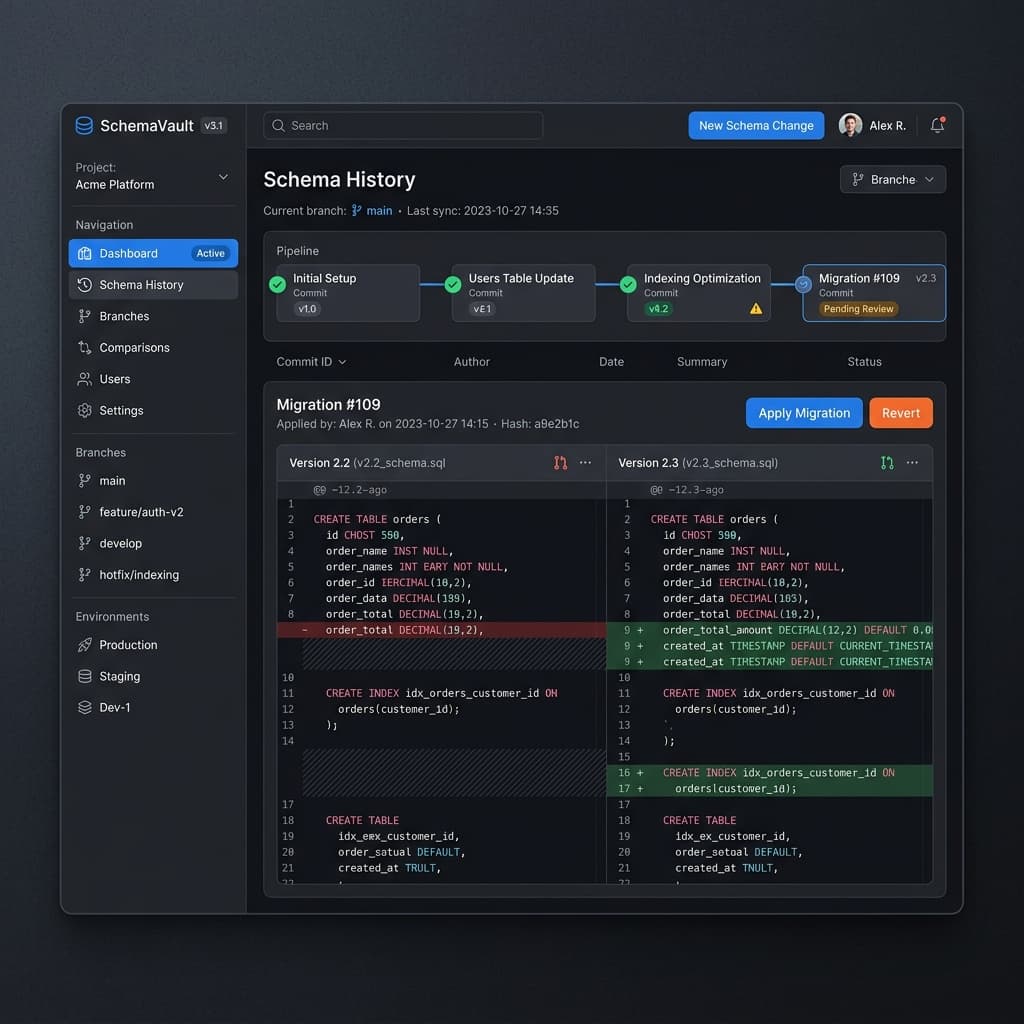1024x1024 pixels.
Task: Click Indexing Optimization green check icon
Action: click(628, 285)
